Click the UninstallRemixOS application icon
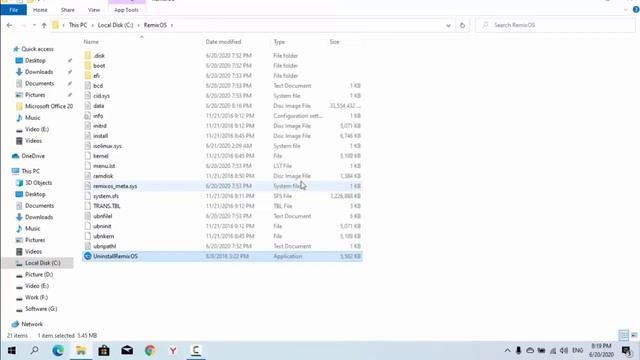 click(x=87, y=256)
